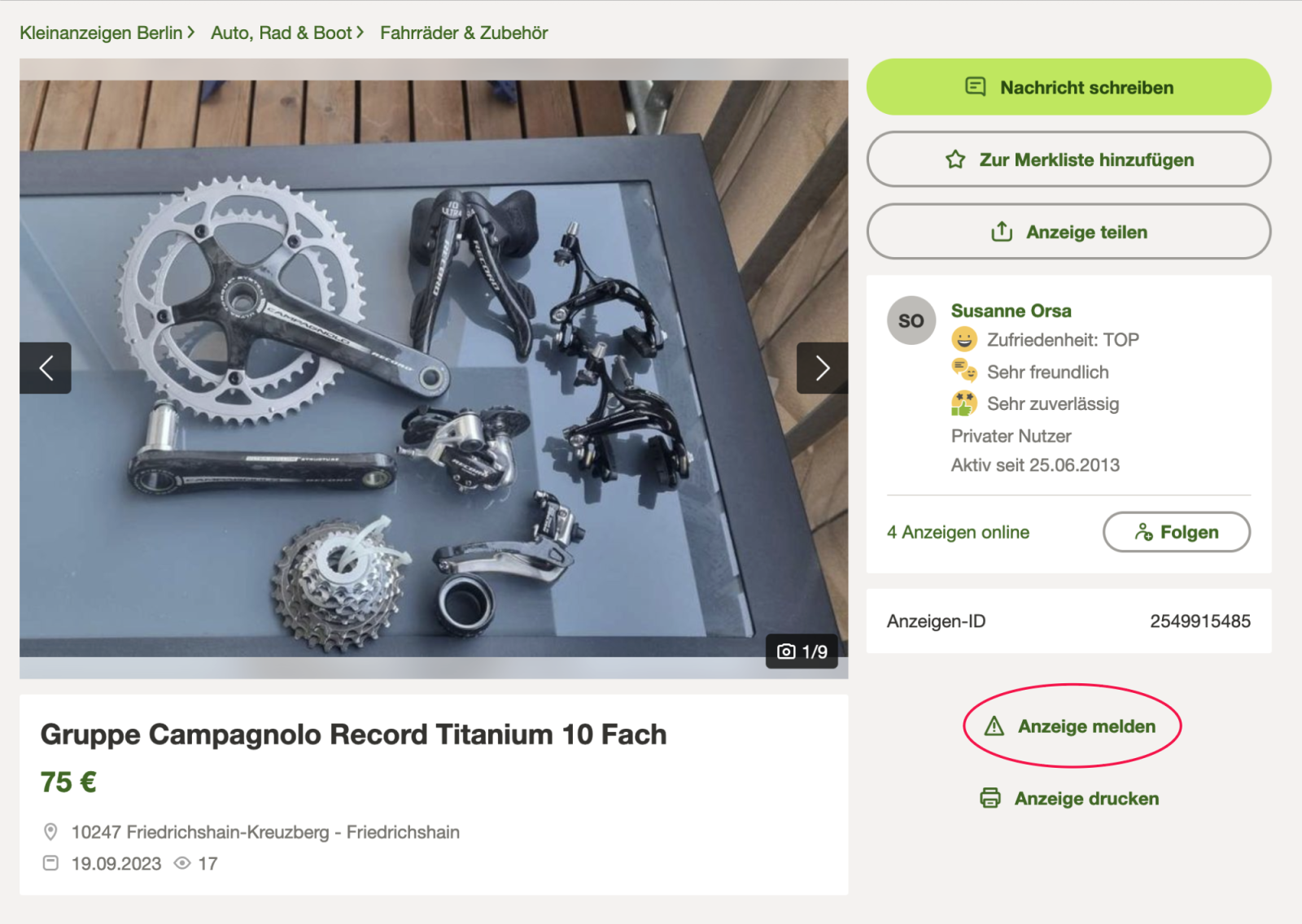Open Fahrräder & Zubehör breadcrumb link
The image size is (1302, 924).
point(464,33)
